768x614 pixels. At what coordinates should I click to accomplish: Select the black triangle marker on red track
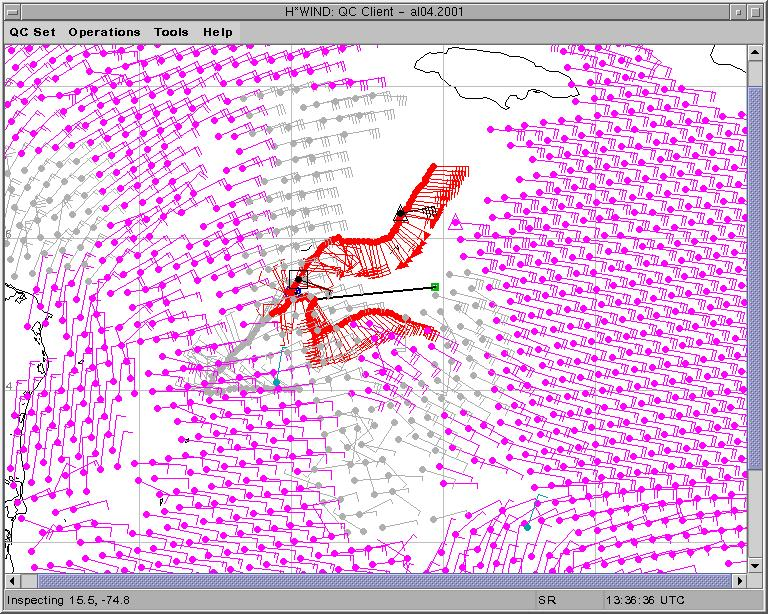pyautogui.click(x=400, y=211)
